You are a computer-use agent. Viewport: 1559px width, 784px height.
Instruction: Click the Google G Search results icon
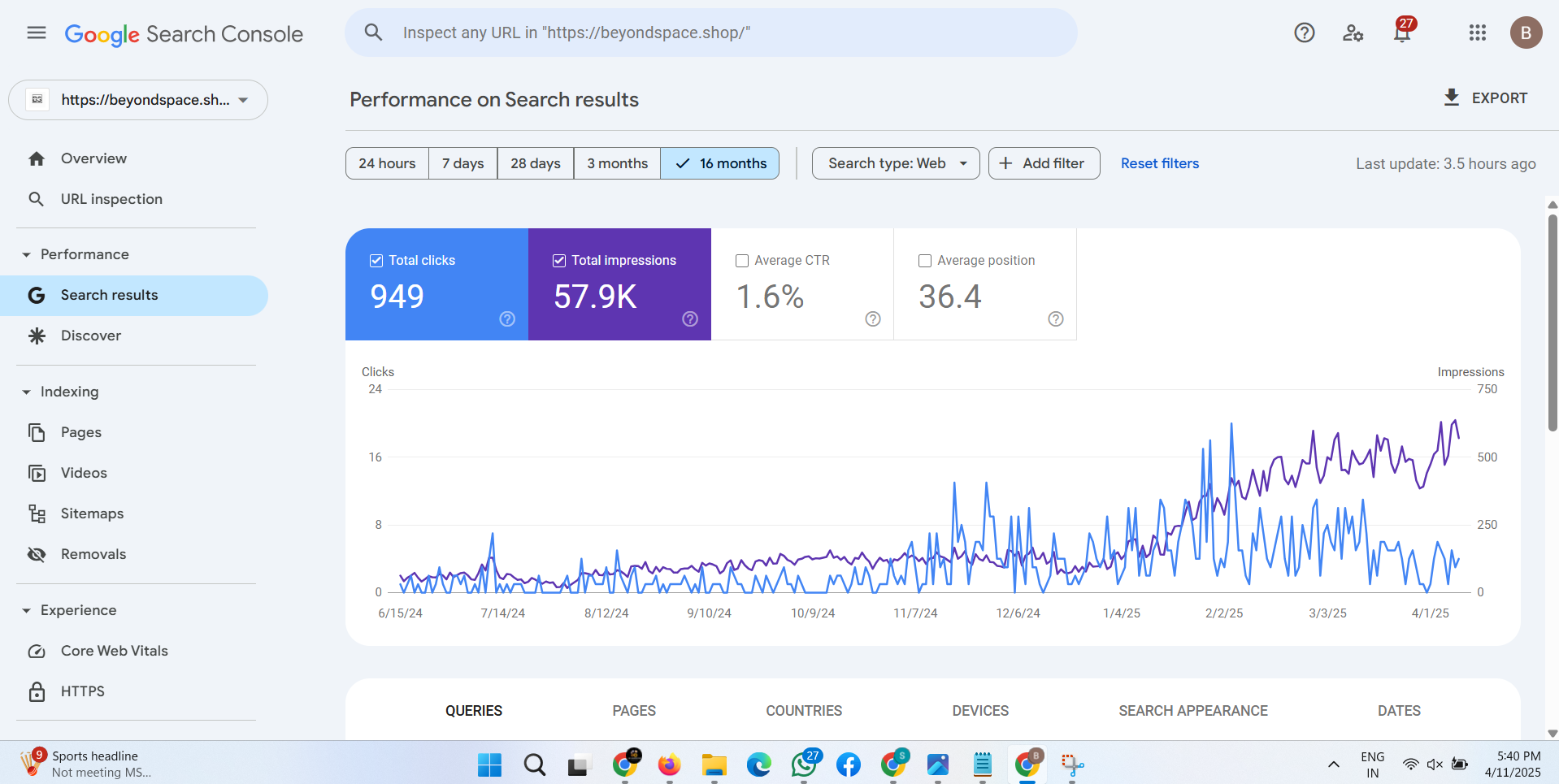coord(37,295)
